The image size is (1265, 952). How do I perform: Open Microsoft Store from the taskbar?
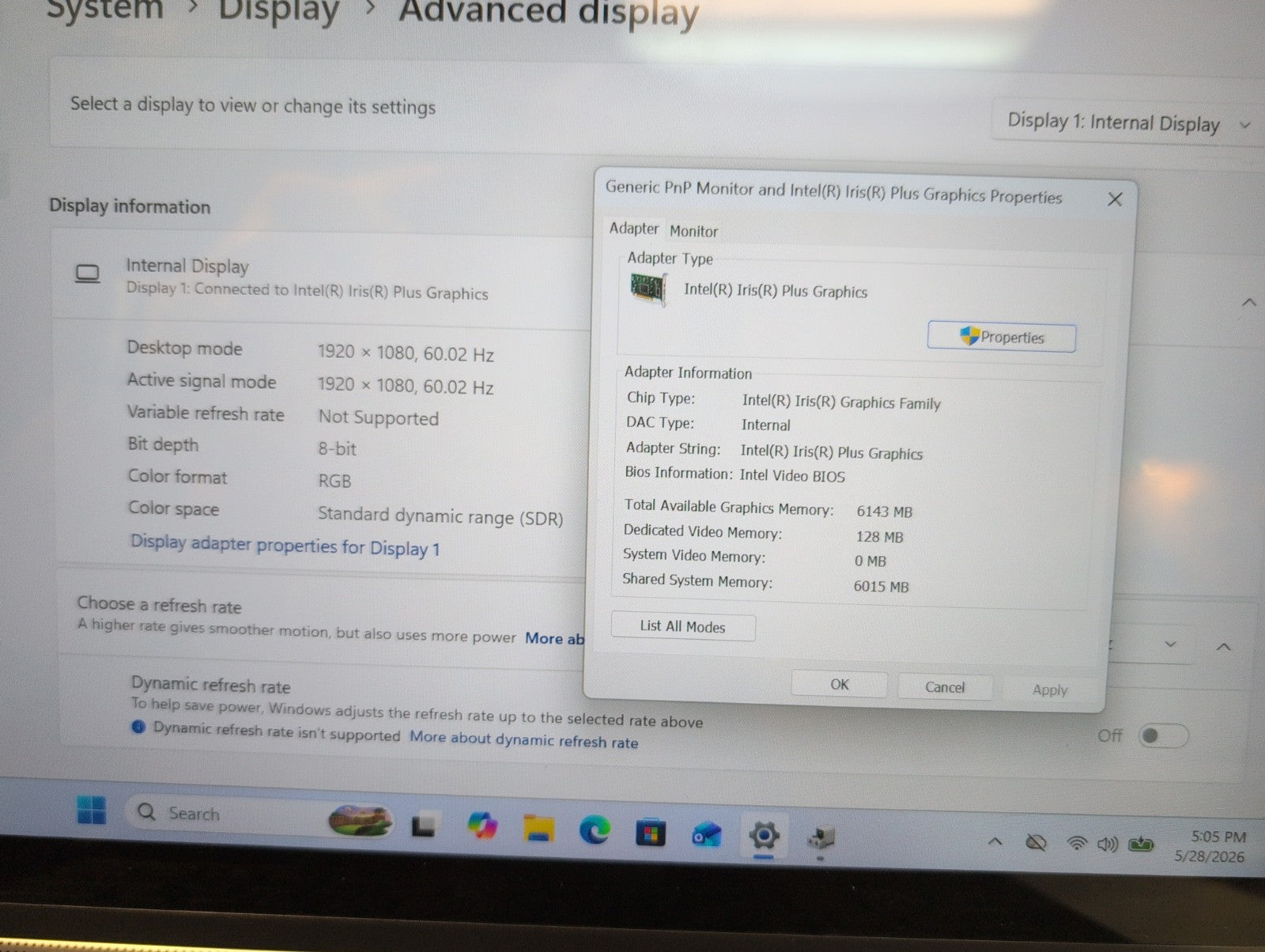pyautogui.click(x=651, y=833)
